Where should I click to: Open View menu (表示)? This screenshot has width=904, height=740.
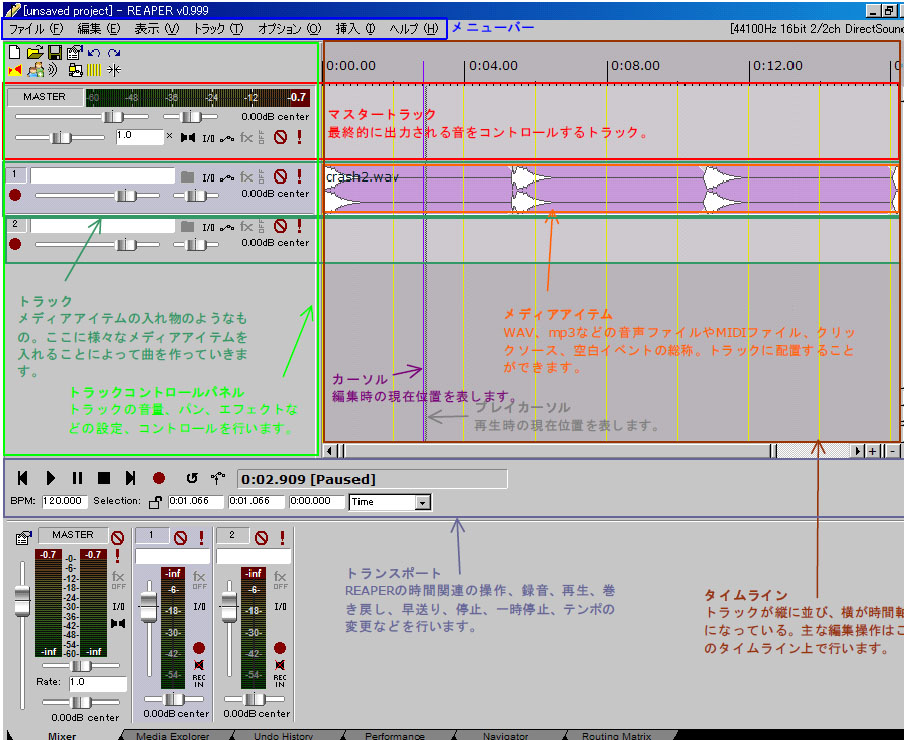157,29
